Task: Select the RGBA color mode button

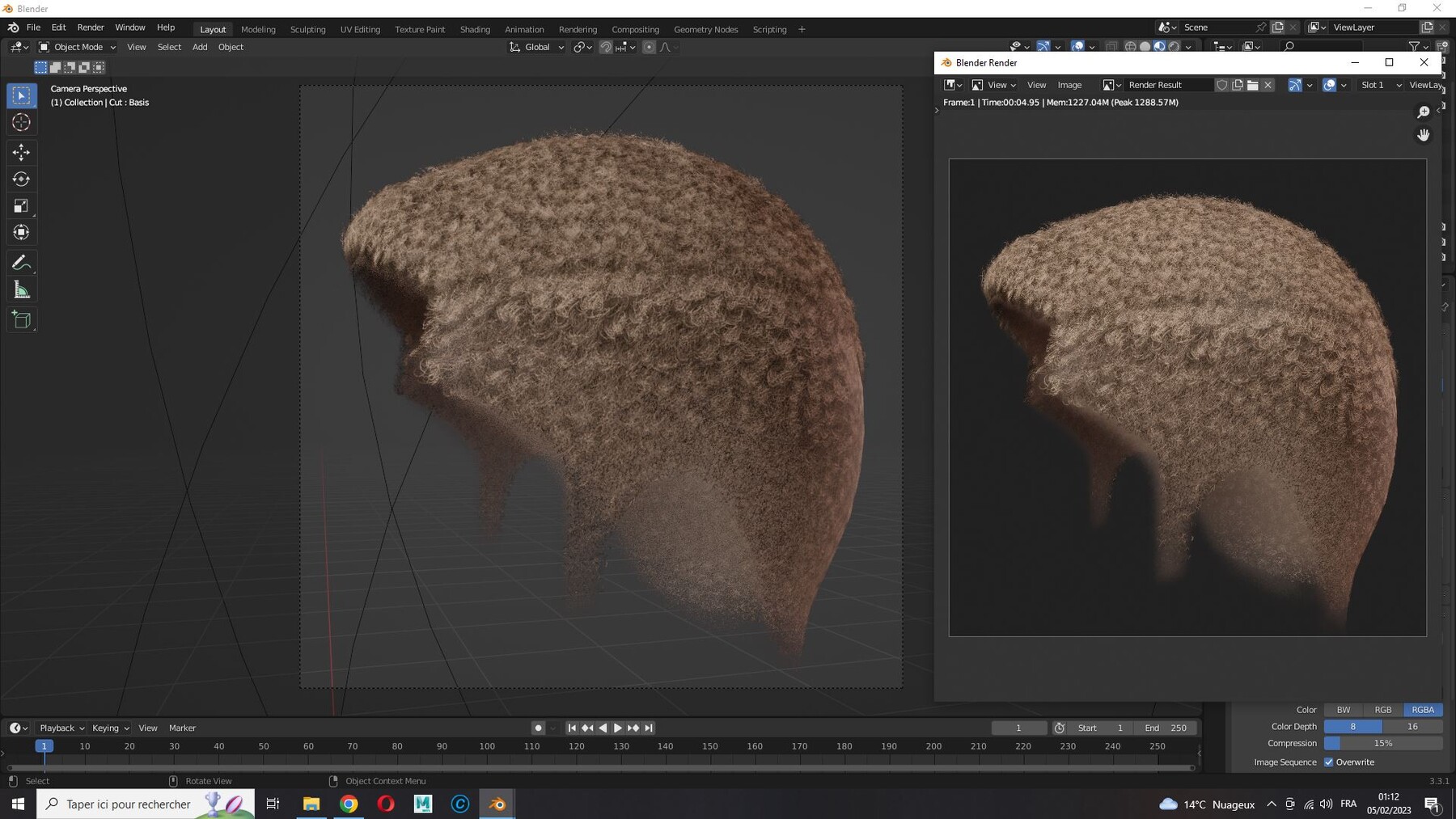Action: point(1423,710)
